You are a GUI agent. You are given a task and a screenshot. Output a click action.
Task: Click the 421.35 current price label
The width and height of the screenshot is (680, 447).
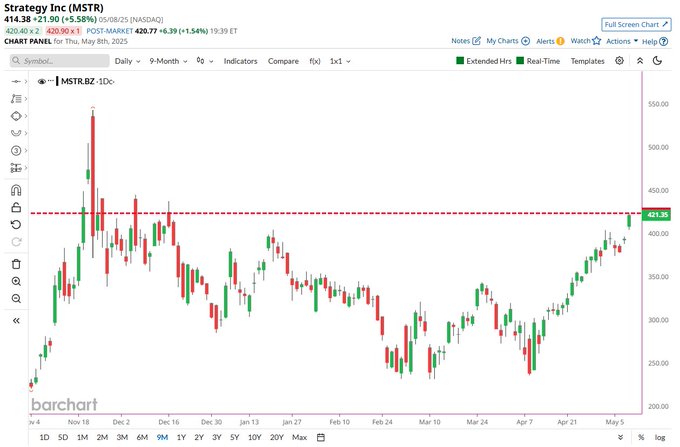point(657,215)
